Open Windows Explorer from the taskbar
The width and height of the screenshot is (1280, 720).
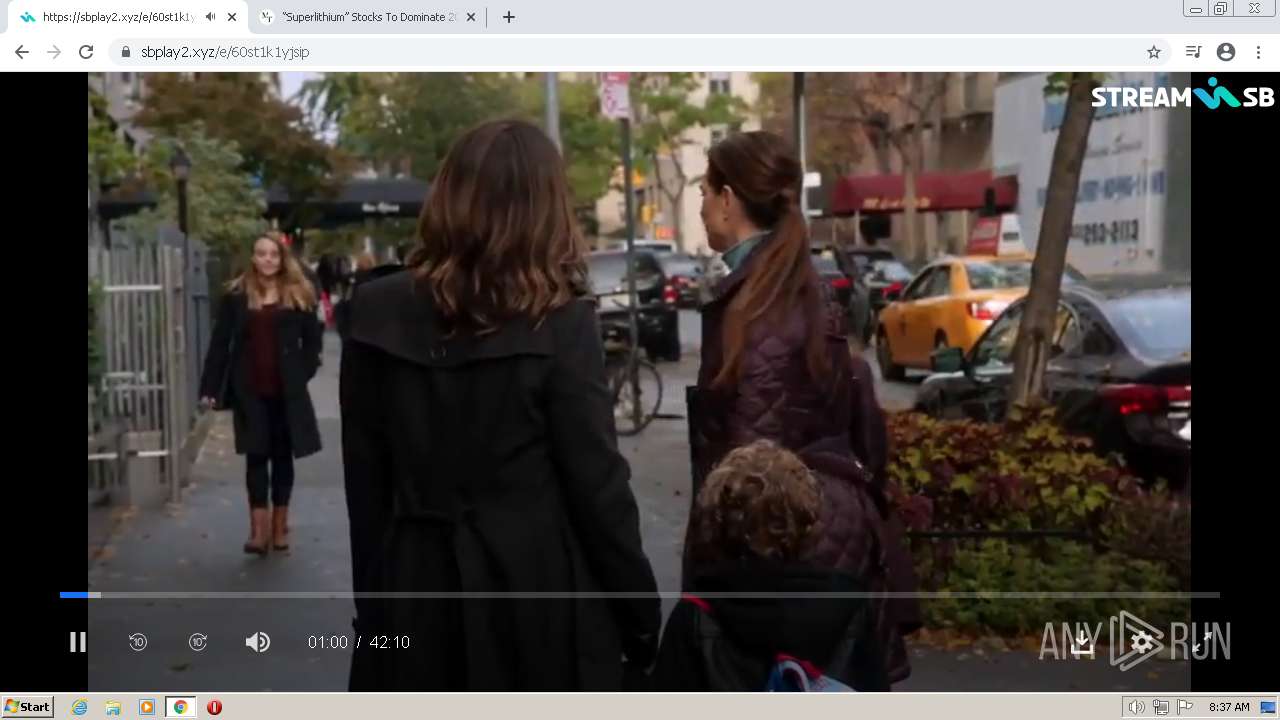click(x=113, y=707)
